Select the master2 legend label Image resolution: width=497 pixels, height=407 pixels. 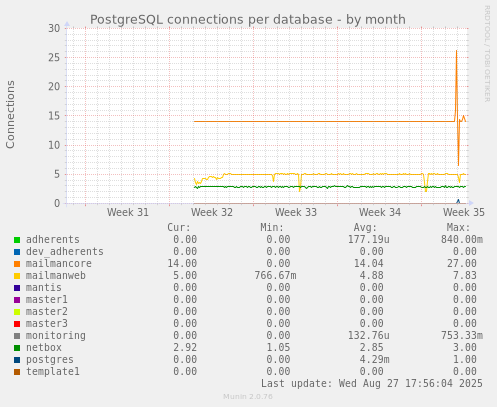click(47, 311)
